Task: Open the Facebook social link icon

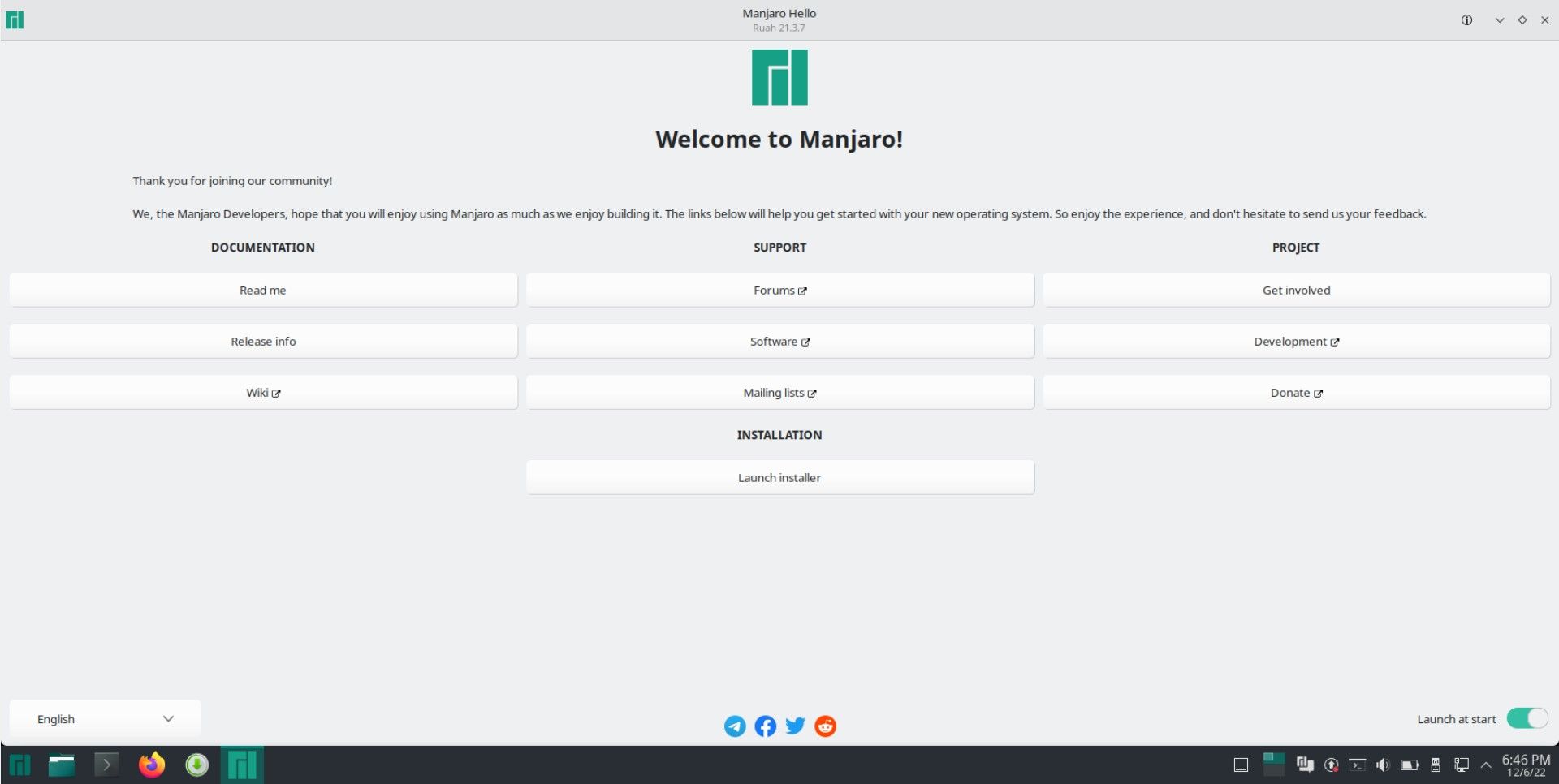Action: 765,726
